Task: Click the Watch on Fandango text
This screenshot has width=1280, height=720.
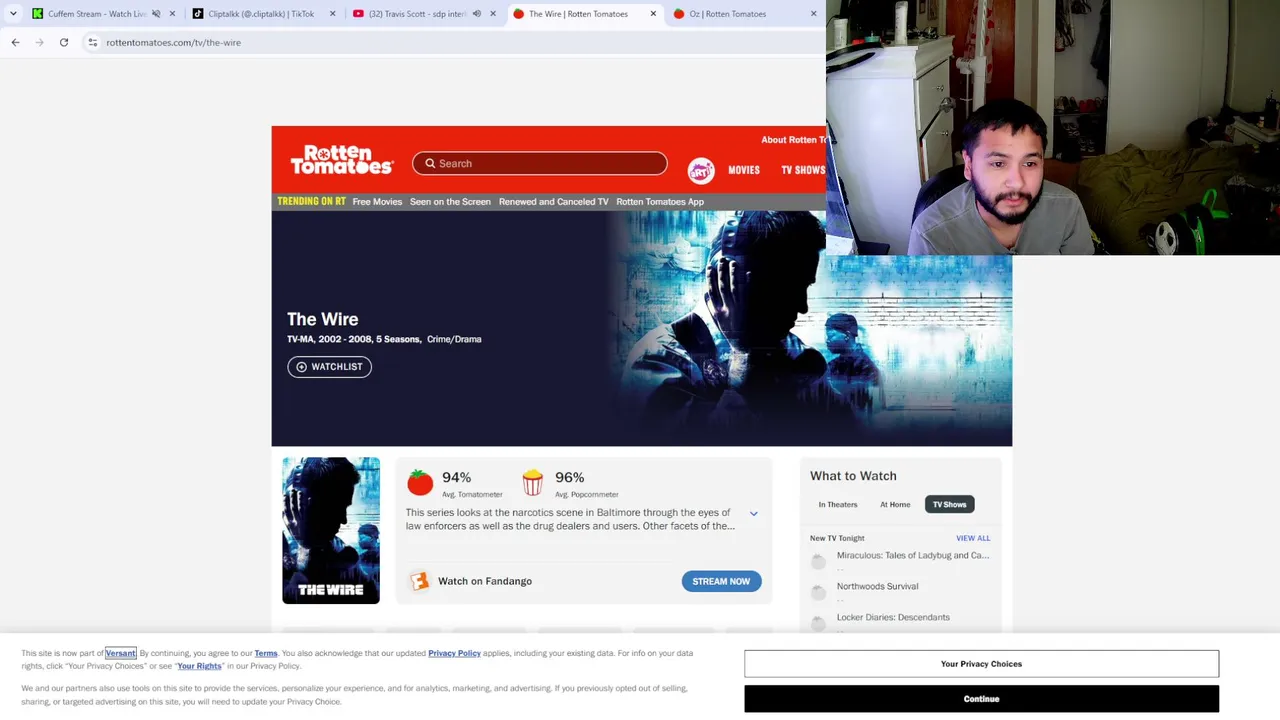Action: point(485,581)
